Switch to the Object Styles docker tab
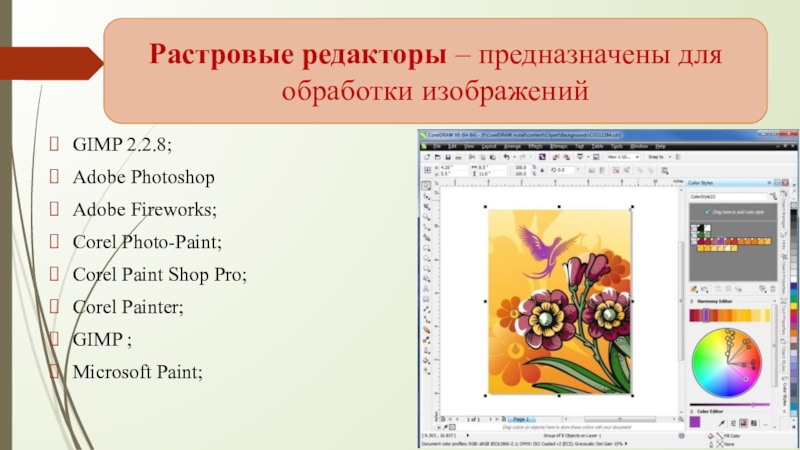 pos(785,354)
